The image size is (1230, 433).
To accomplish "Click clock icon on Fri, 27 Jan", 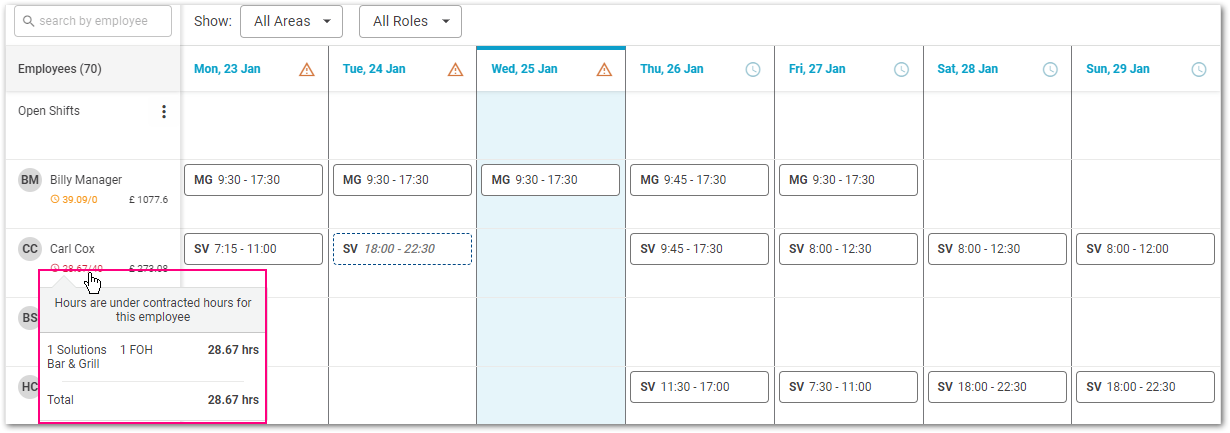I will click(x=901, y=70).
